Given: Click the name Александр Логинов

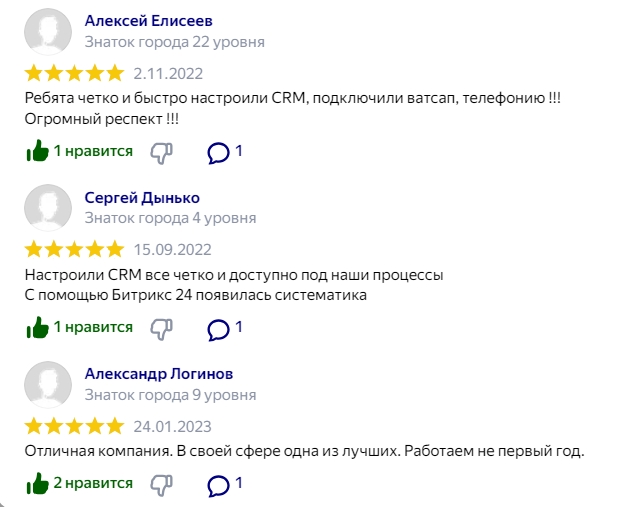Looking at the screenshot, I should pos(159,373).
